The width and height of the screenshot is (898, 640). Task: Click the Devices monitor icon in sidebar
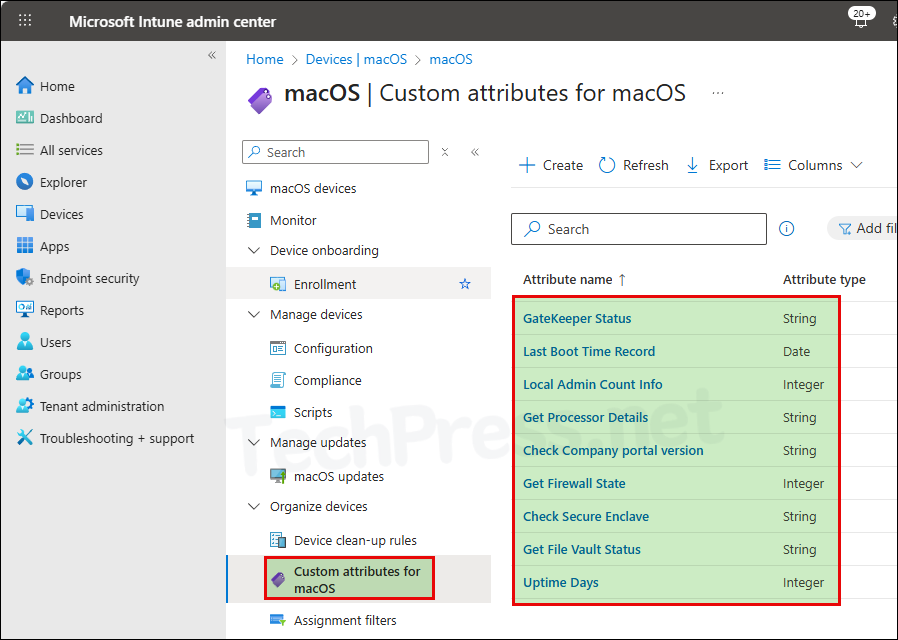click(25, 214)
